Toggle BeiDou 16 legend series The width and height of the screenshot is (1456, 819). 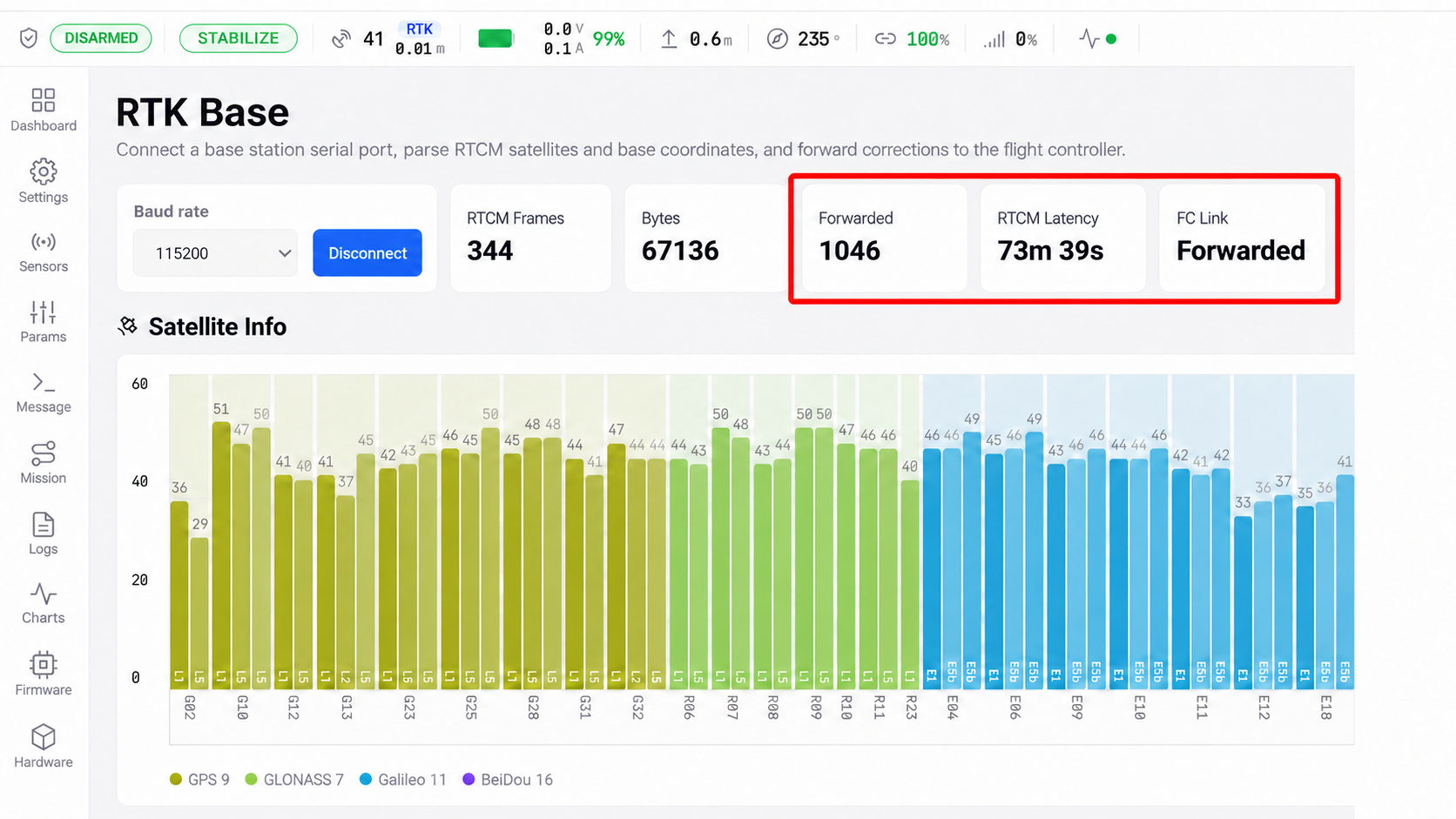508,779
